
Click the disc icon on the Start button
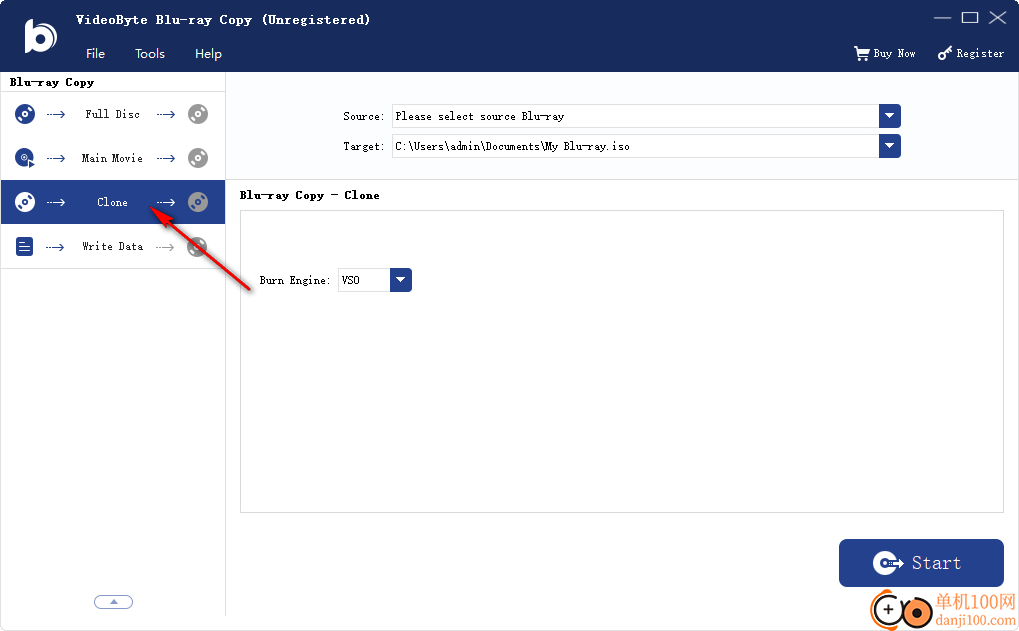[x=888, y=563]
